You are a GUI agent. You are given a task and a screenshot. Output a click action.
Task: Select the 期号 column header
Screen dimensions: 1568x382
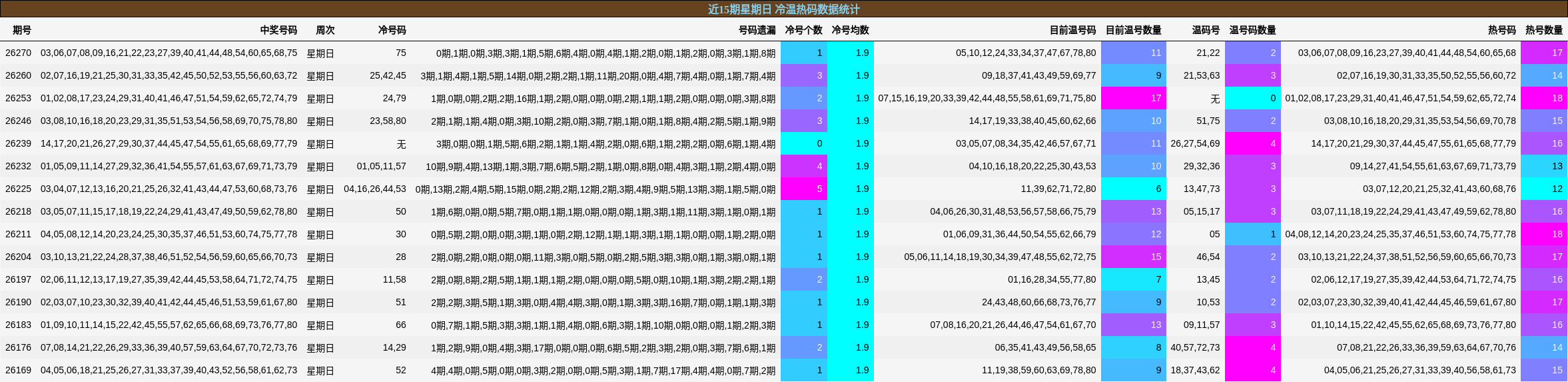tap(22, 30)
